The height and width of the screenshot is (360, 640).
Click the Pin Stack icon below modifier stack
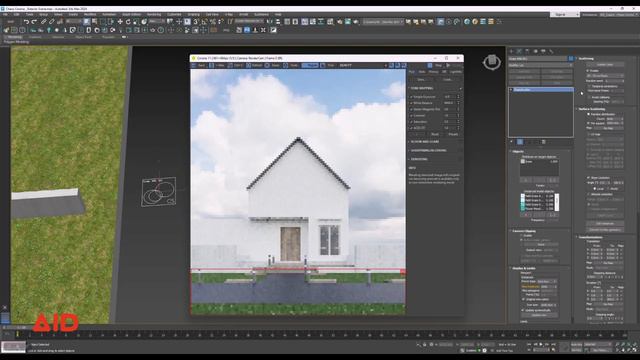[x=511, y=142]
